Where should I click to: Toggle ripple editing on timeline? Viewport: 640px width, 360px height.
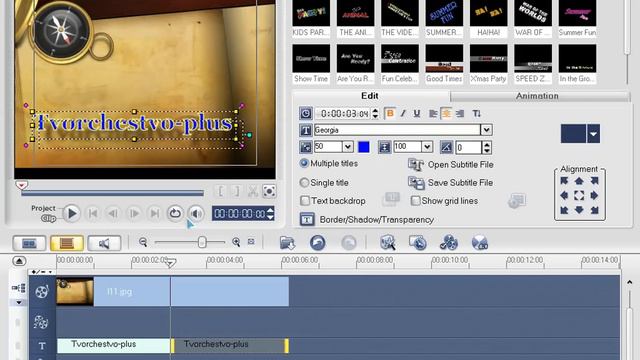click(19, 288)
